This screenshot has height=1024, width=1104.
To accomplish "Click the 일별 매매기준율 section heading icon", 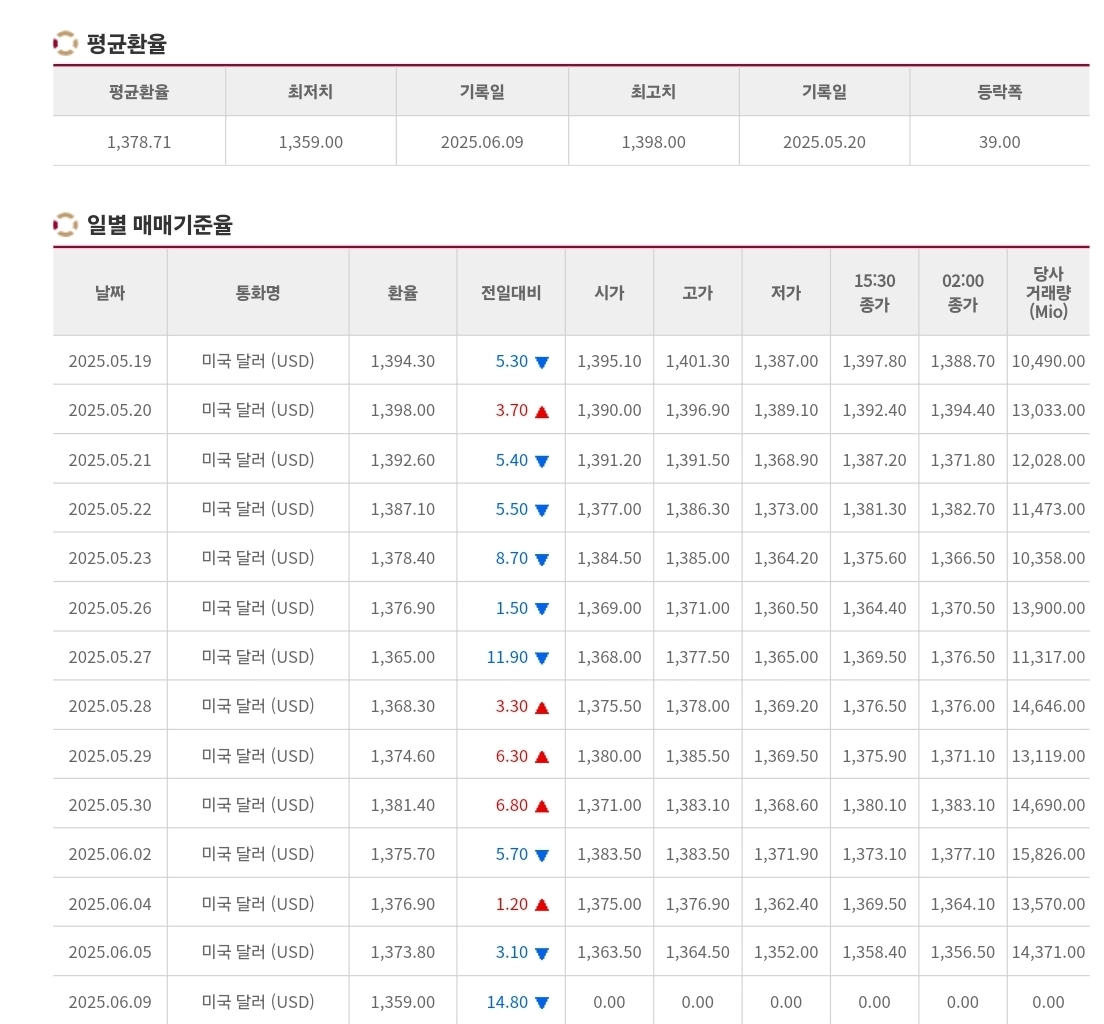I will 65,225.
